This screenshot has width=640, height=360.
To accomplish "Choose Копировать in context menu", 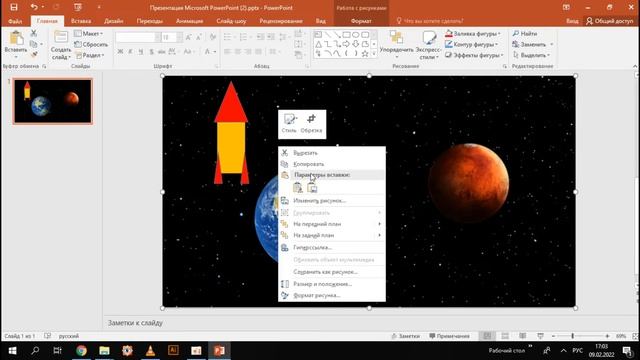I will 332,164.
